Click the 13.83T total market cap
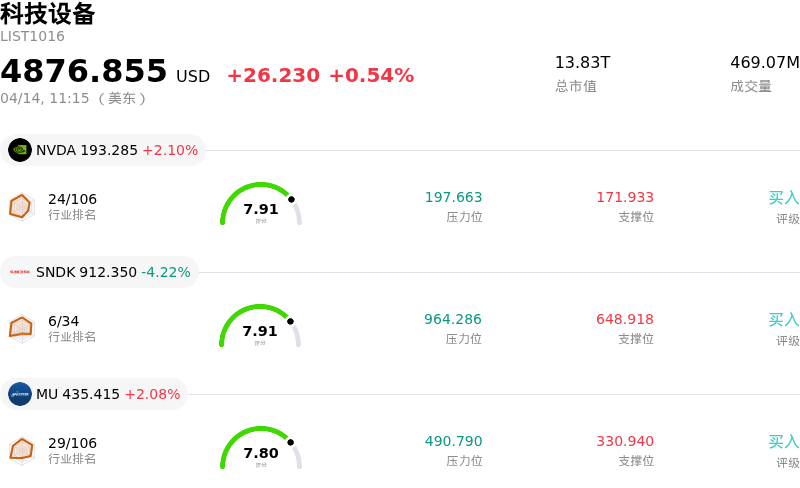The height and width of the screenshot is (488, 800). click(x=582, y=62)
